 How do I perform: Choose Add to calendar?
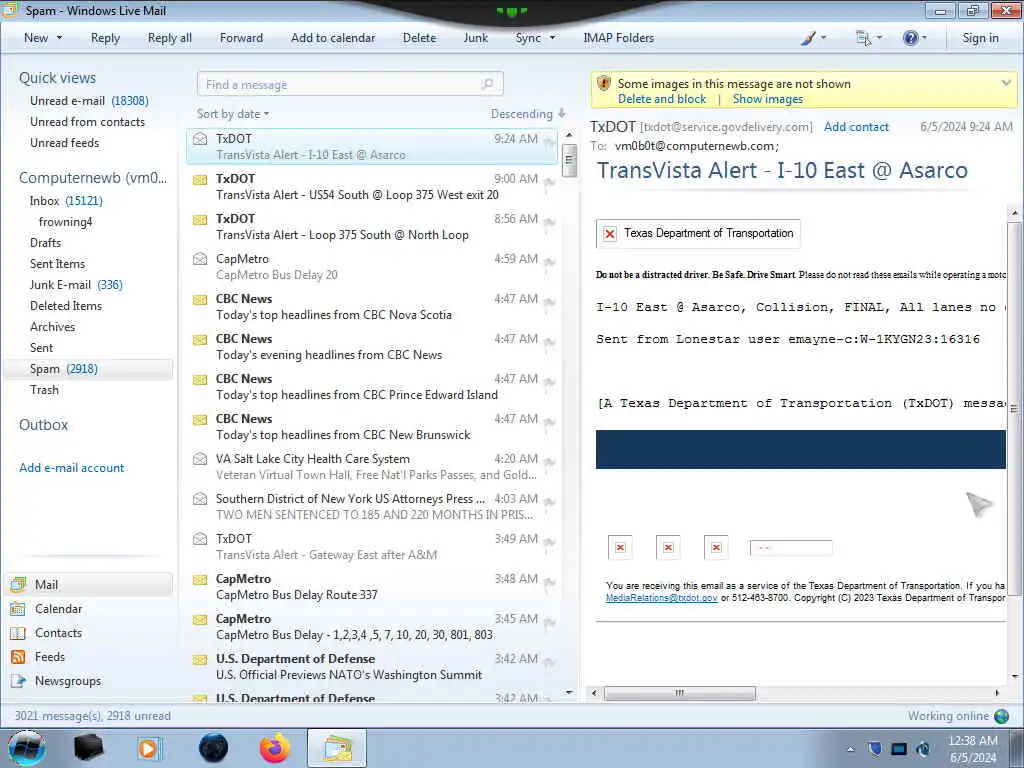click(333, 38)
